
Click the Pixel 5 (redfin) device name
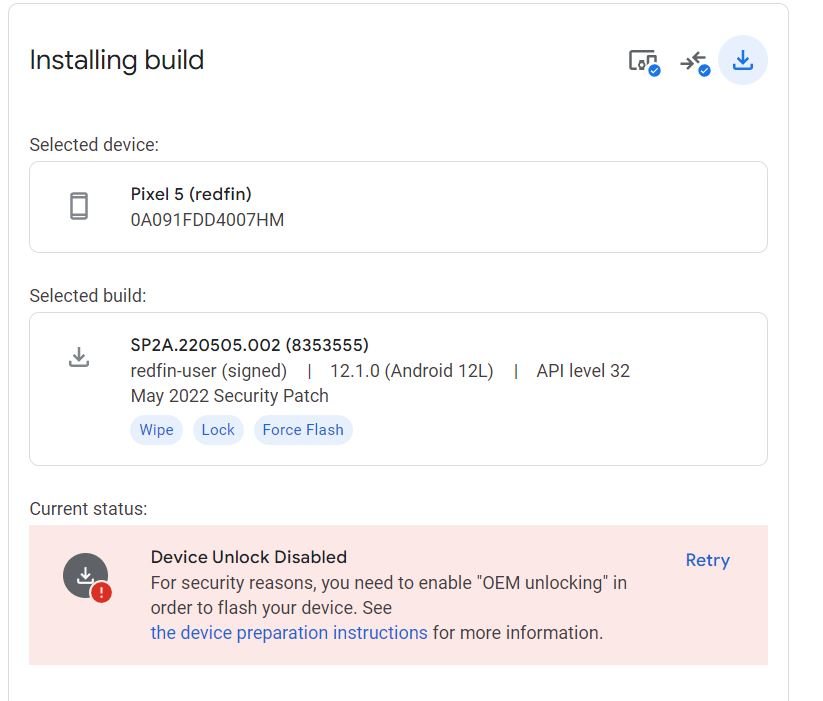click(x=191, y=194)
